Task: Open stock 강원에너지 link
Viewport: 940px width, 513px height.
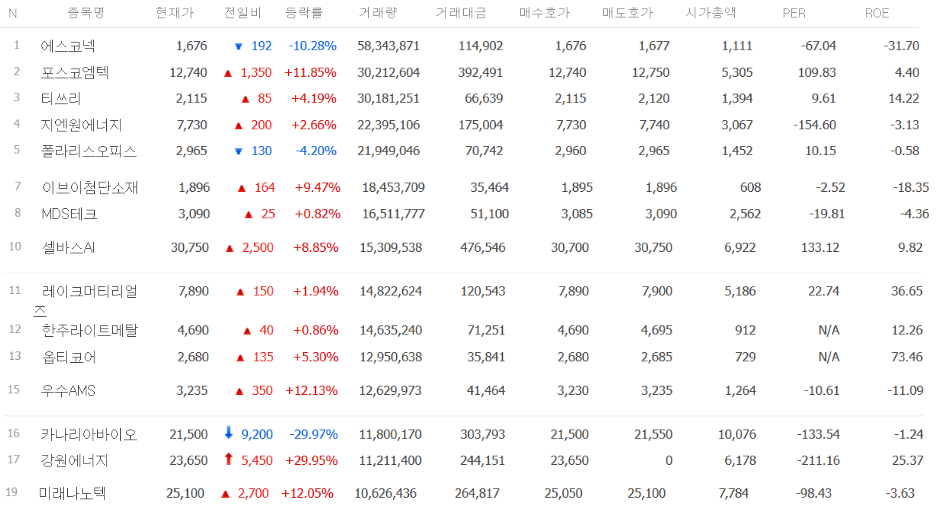Action: 74,461
